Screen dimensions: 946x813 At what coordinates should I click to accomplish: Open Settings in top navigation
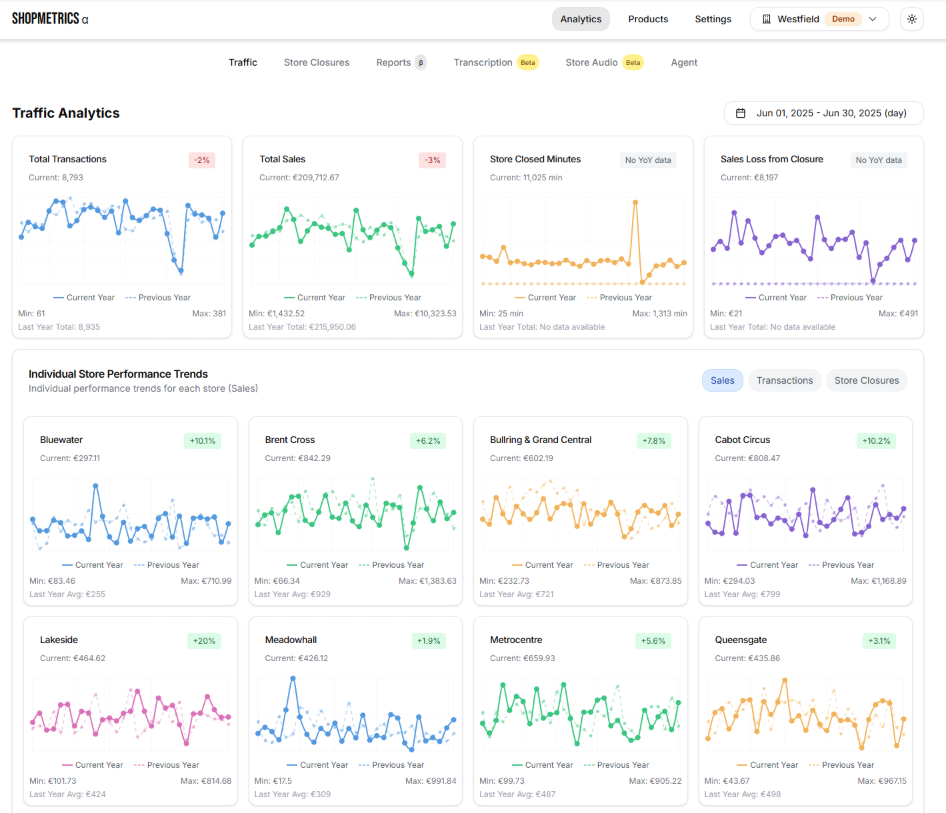click(713, 19)
